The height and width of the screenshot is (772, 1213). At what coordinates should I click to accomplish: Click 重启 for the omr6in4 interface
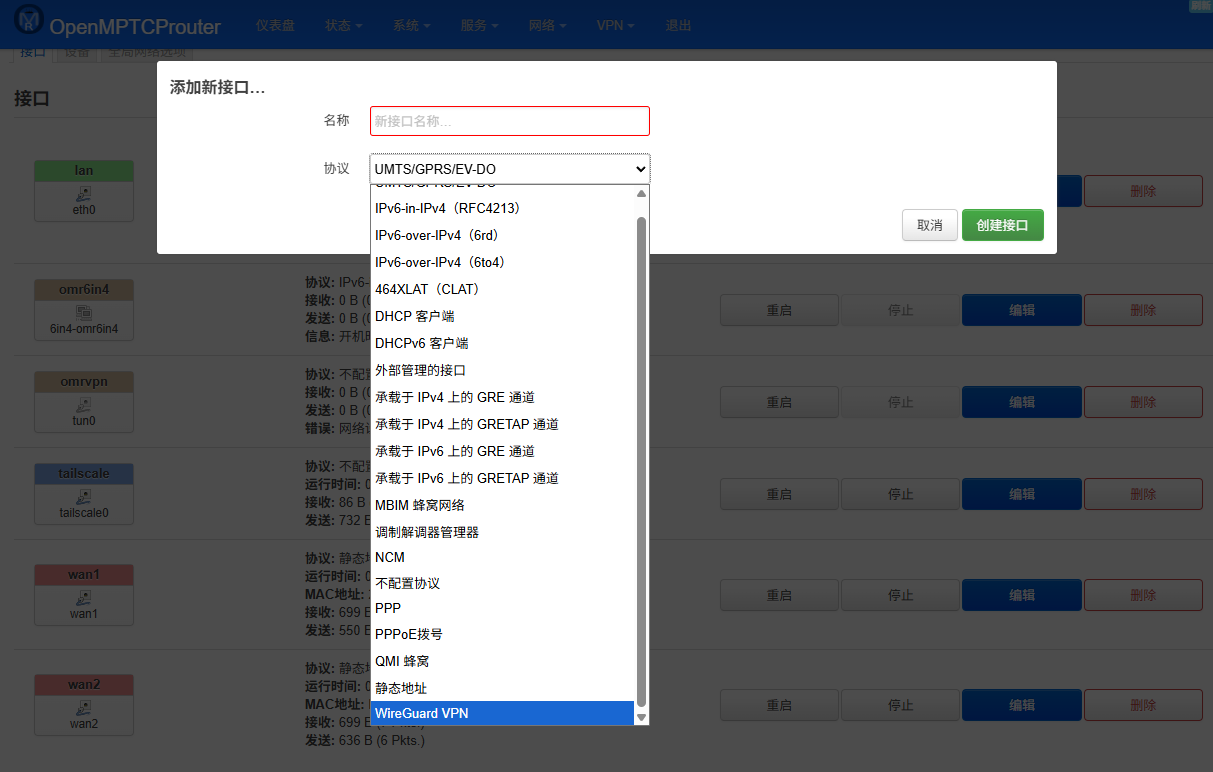click(779, 310)
